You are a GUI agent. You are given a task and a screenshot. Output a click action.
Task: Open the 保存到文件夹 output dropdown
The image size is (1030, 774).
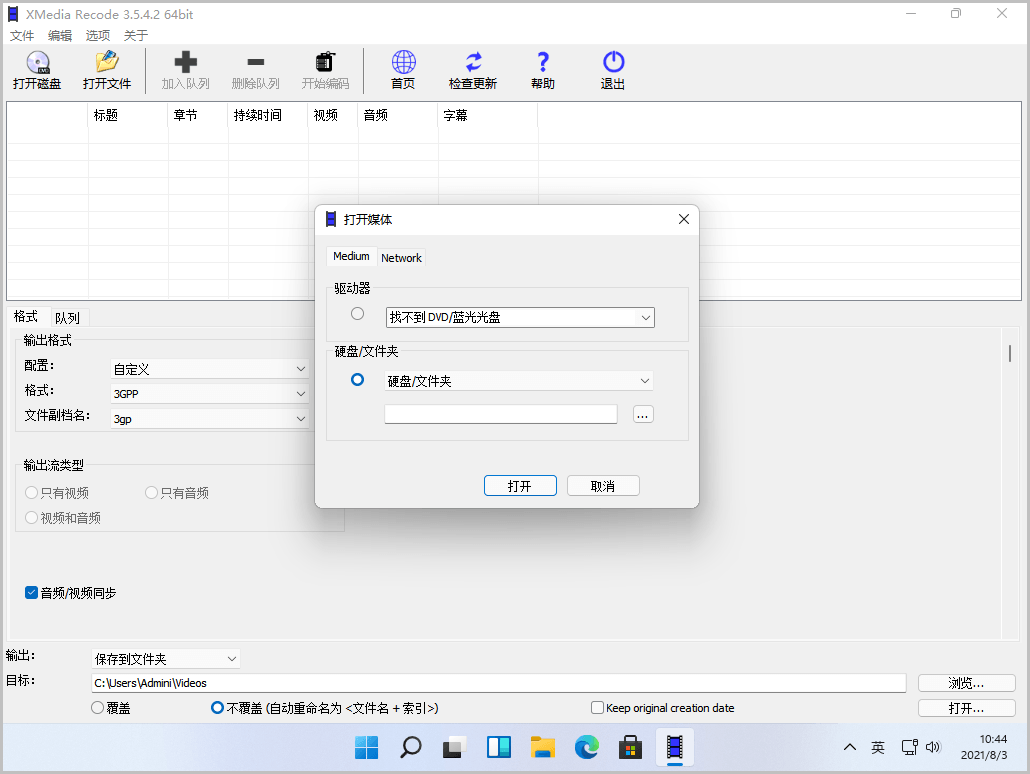(x=166, y=658)
